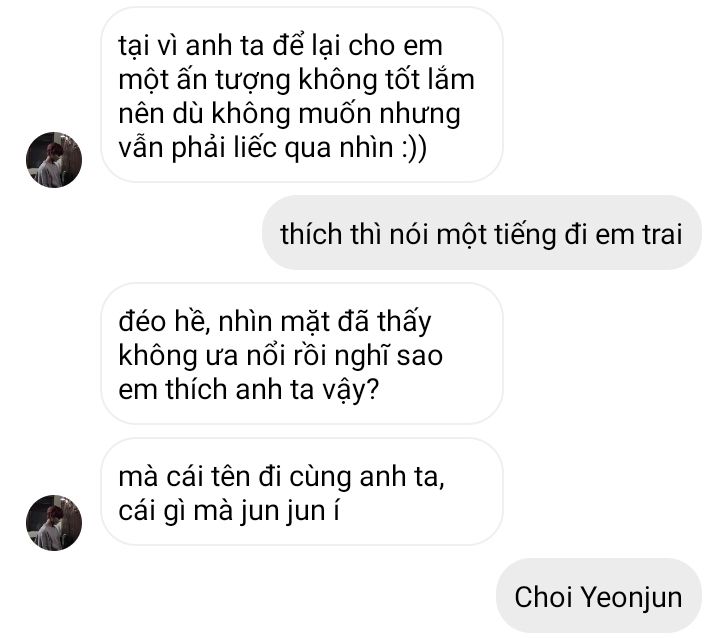720x638 pixels.
Task: Click the ':))' emoticon text
Action: [x=414, y=148]
